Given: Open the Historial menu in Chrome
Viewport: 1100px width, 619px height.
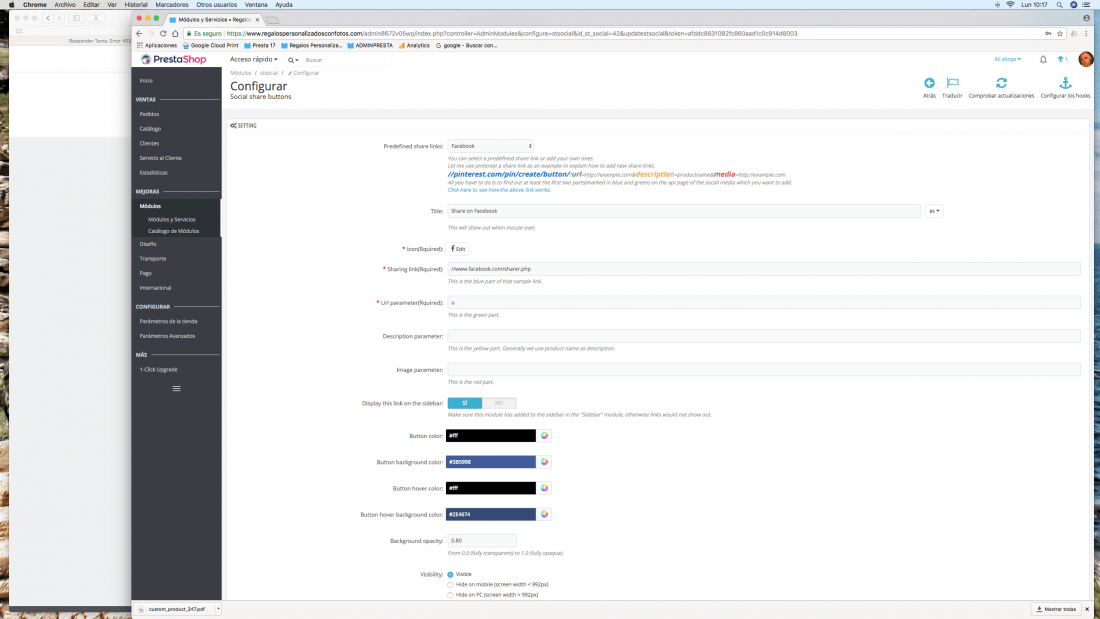Looking at the screenshot, I should click(x=135, y=5).
